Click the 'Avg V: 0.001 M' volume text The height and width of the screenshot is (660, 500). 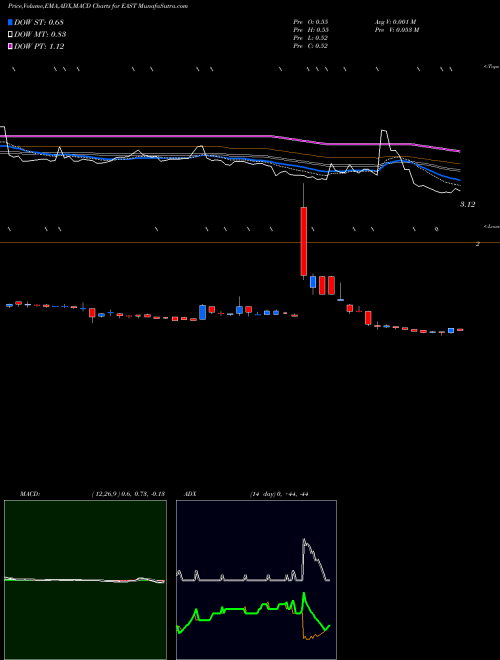point(395,22)
